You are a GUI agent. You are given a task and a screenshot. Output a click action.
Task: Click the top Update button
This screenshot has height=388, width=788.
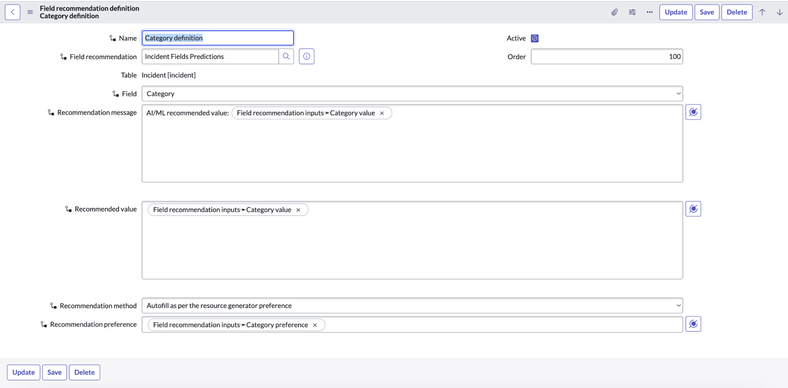tap(676, 12)
